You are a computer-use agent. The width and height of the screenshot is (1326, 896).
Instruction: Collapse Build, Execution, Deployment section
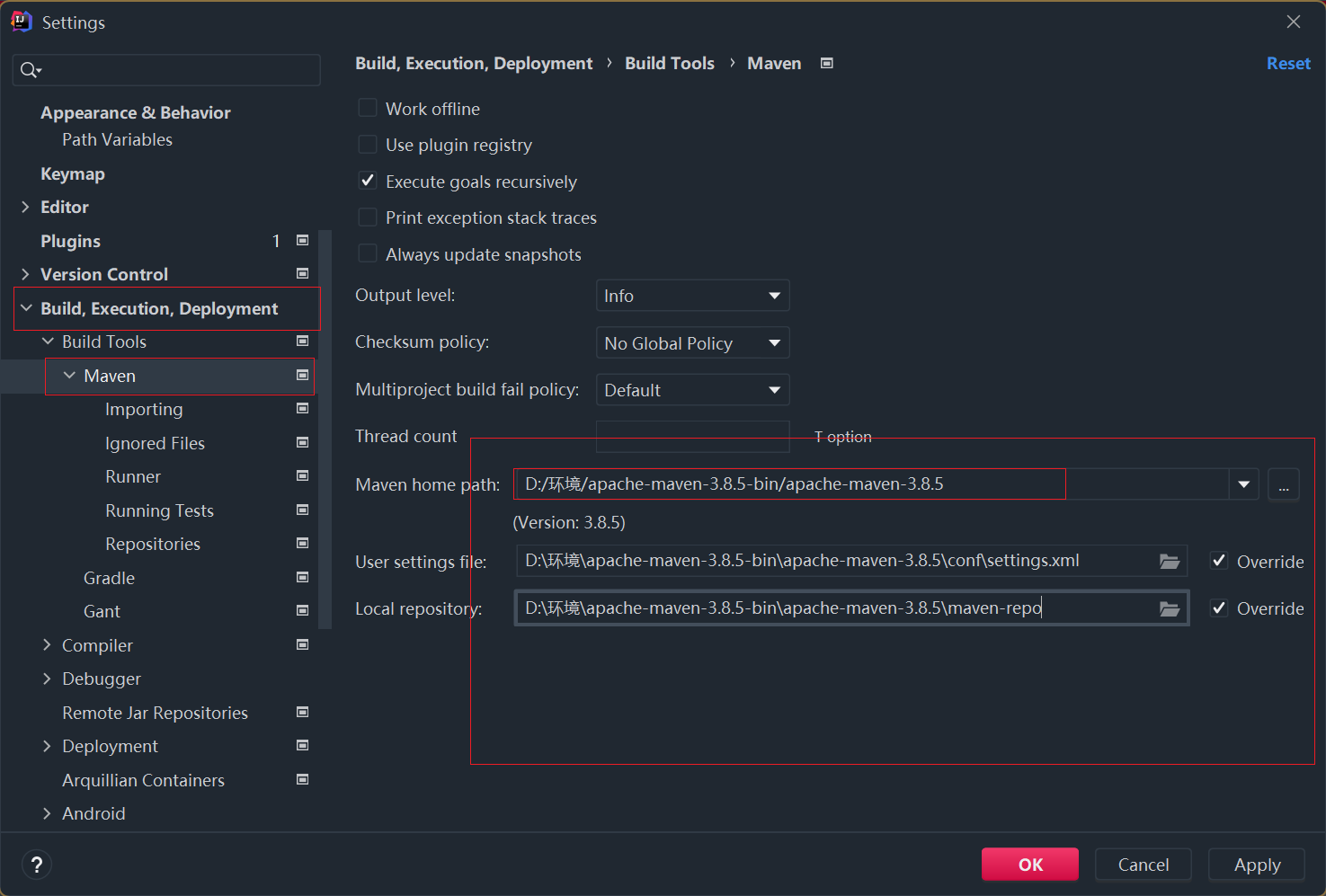pos(26,308)
